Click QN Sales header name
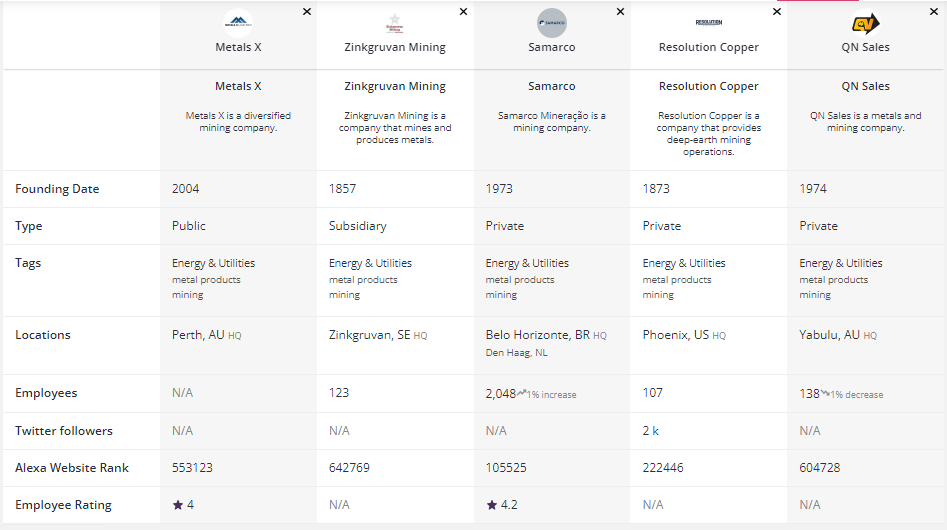The height and width of the screenshot is (530, 947). [x=865, y=47]
